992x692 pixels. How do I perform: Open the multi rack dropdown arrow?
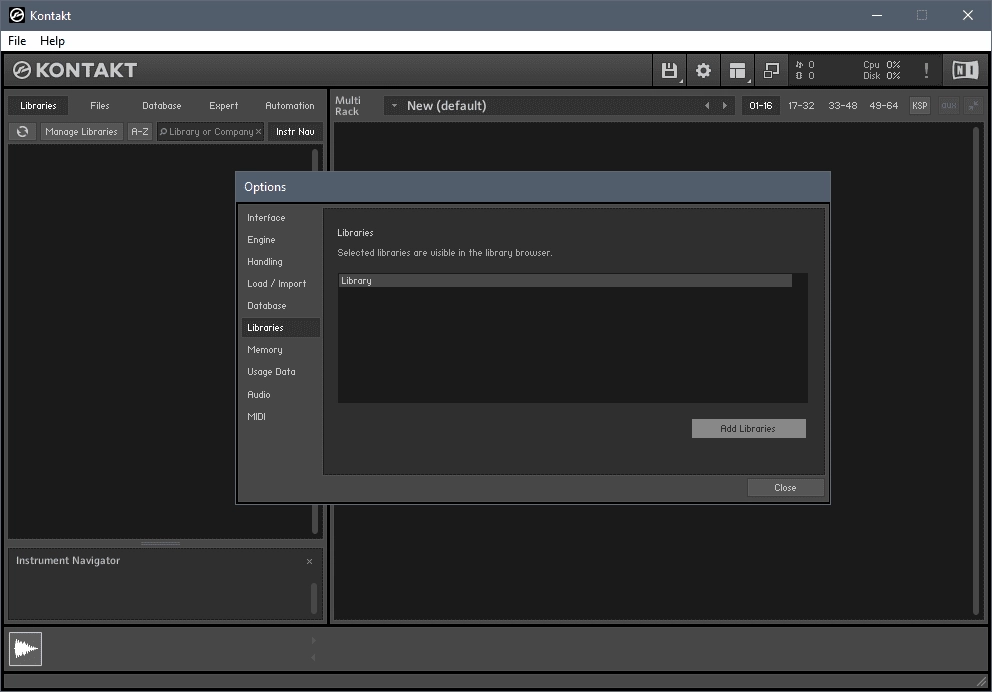(394, 106)
